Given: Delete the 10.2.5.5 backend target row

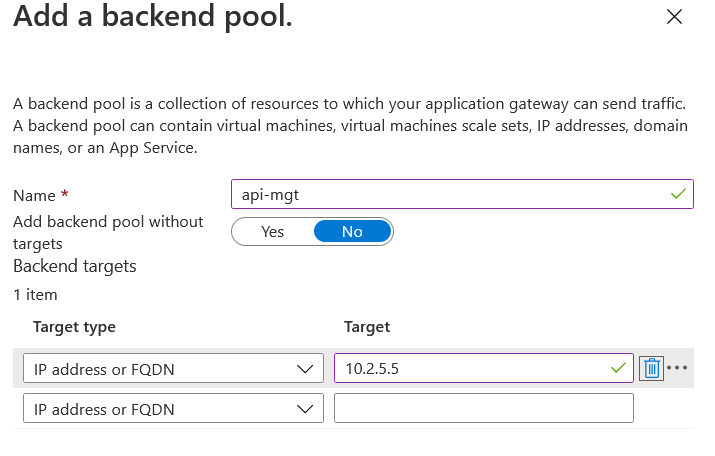Looking at the screenshot, I should tap(651, 368).
